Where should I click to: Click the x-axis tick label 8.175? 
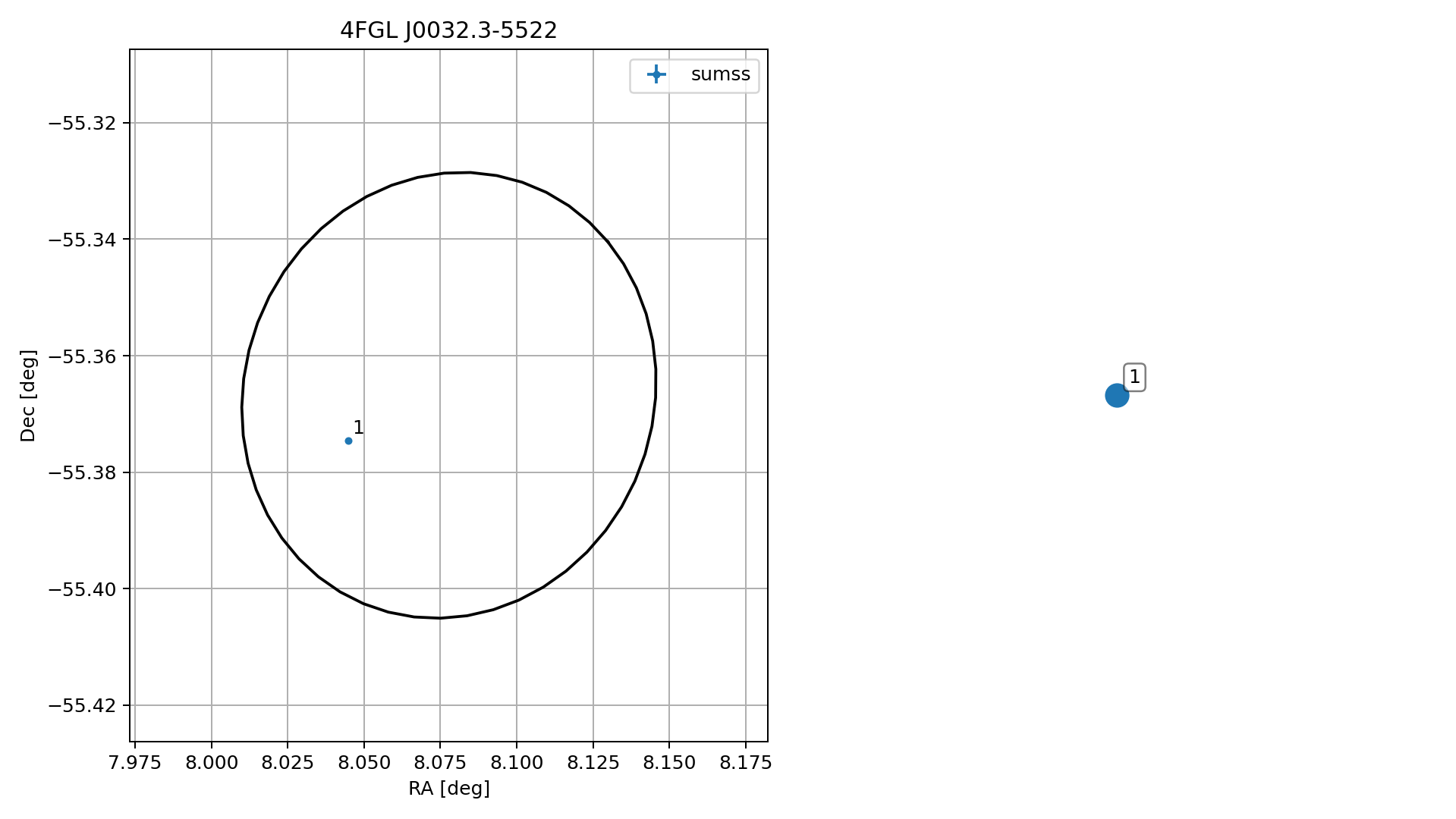[x=746, y=763]
